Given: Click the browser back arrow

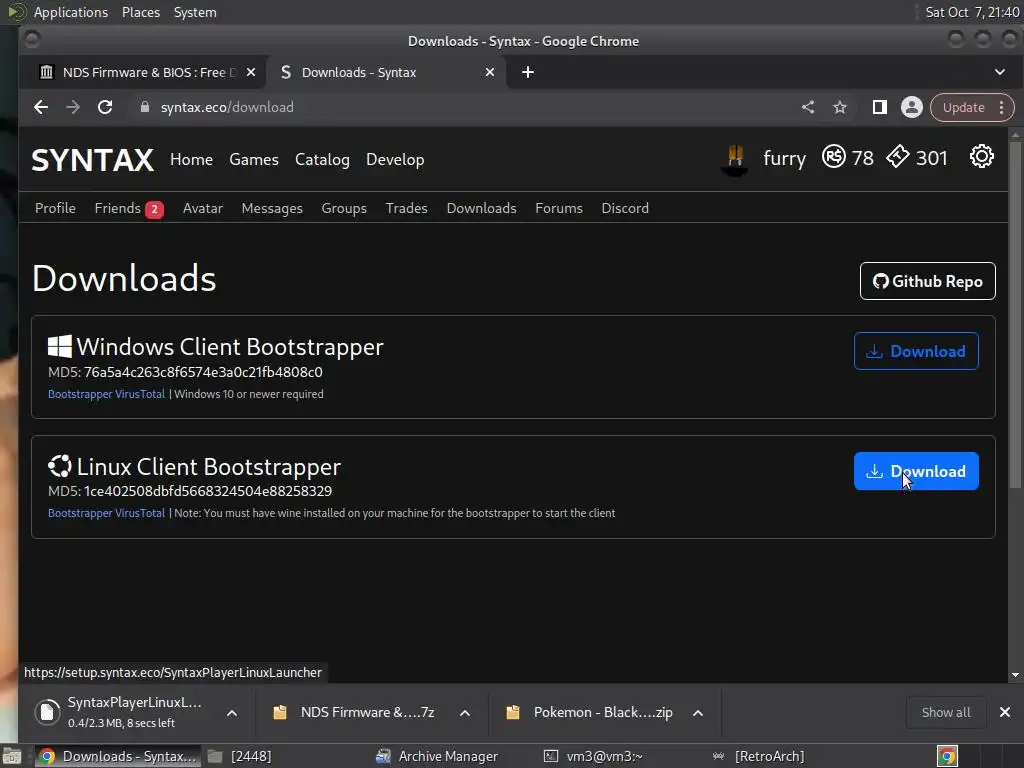Looking at the screenshot, I should pyautogui.click(x=40, y=107).
